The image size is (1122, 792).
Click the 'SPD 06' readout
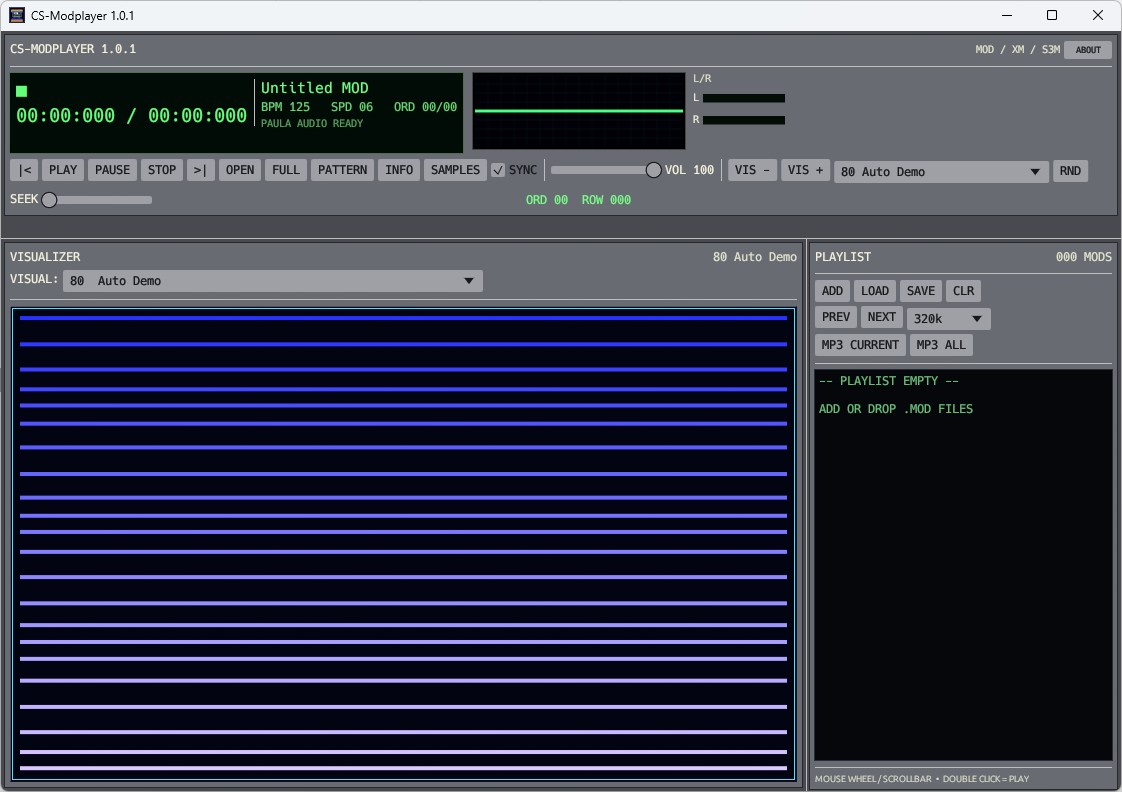tap(352, 107)
